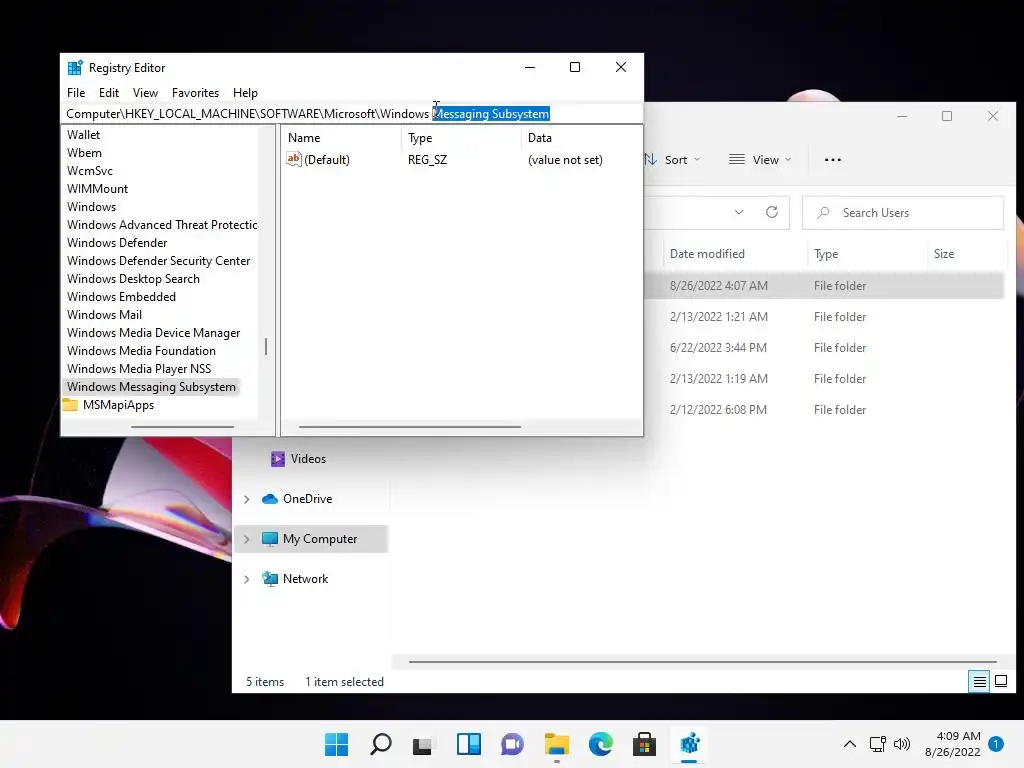Select the WcmSvc registry key
Viewport: 1024px width, 768px height.
[89, 170]
